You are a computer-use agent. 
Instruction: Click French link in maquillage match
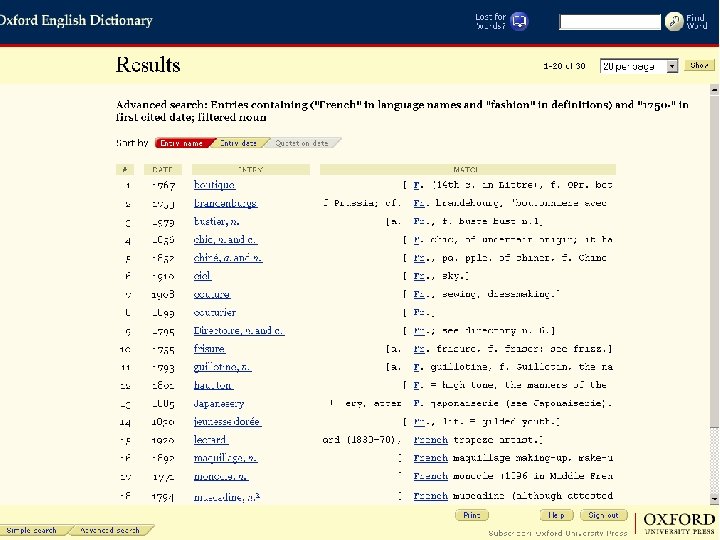coord(431,458)
